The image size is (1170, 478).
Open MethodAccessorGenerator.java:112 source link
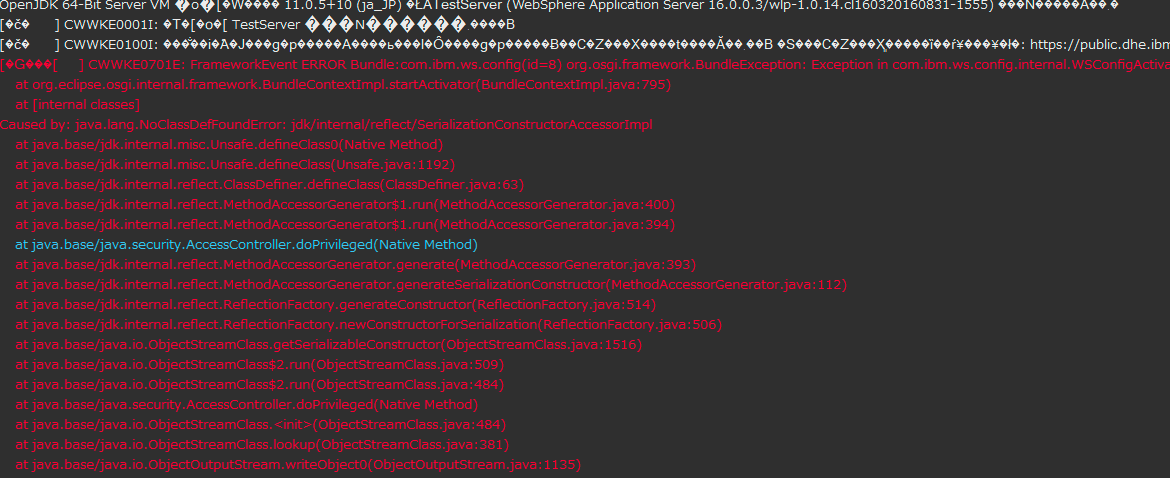pos(727,285)
